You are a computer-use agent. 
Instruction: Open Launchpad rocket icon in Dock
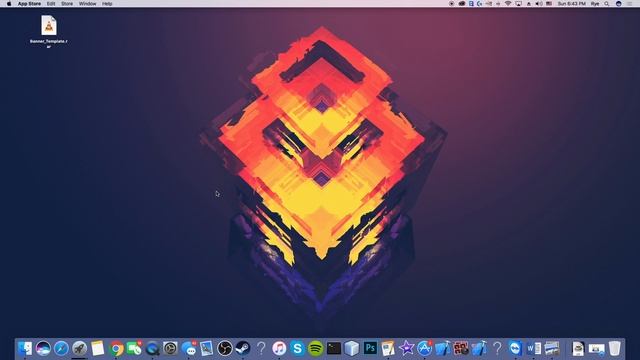click(x=80, y=348)
